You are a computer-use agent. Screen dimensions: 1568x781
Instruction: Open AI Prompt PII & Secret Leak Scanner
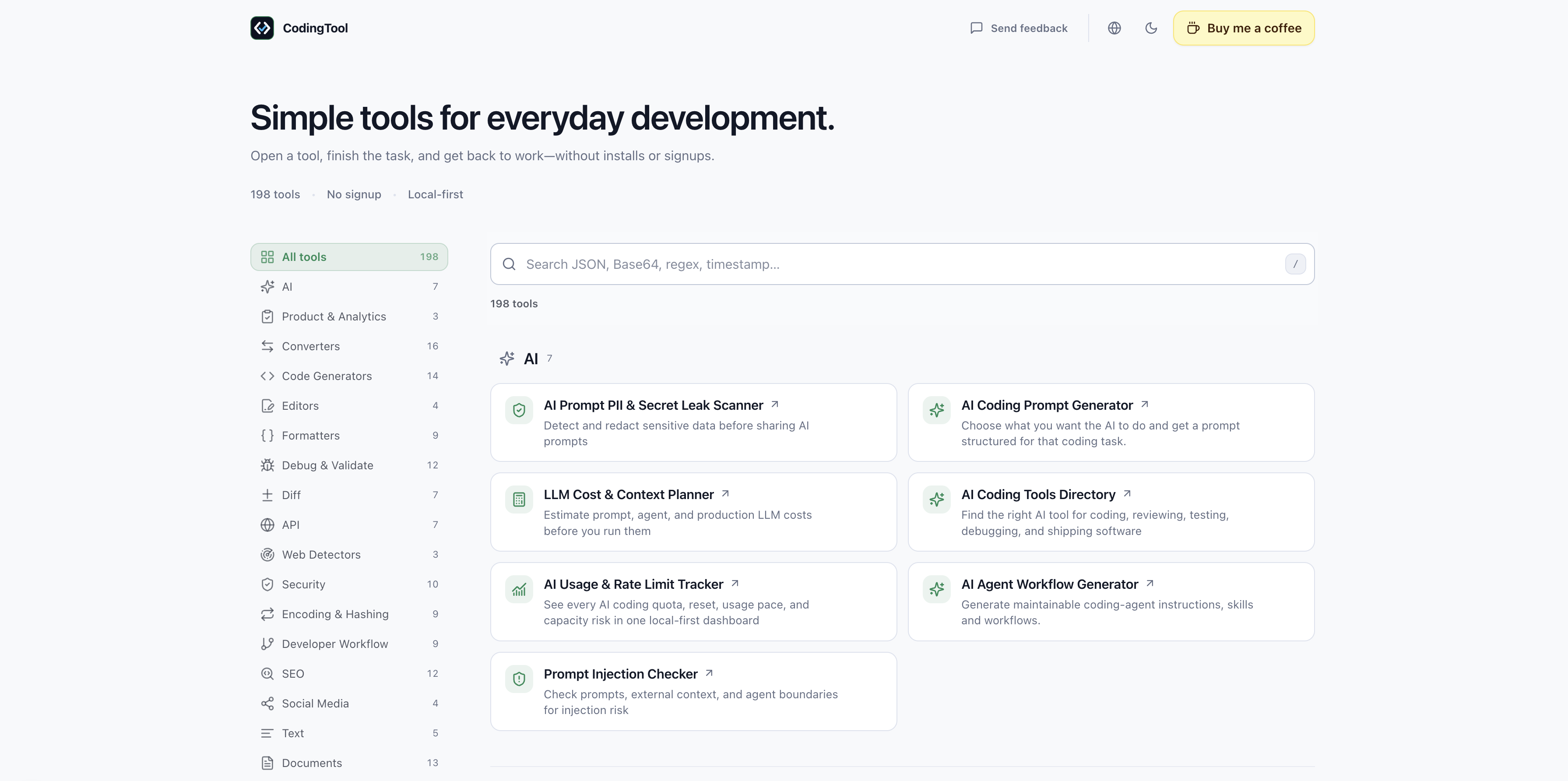pos(693,422)
